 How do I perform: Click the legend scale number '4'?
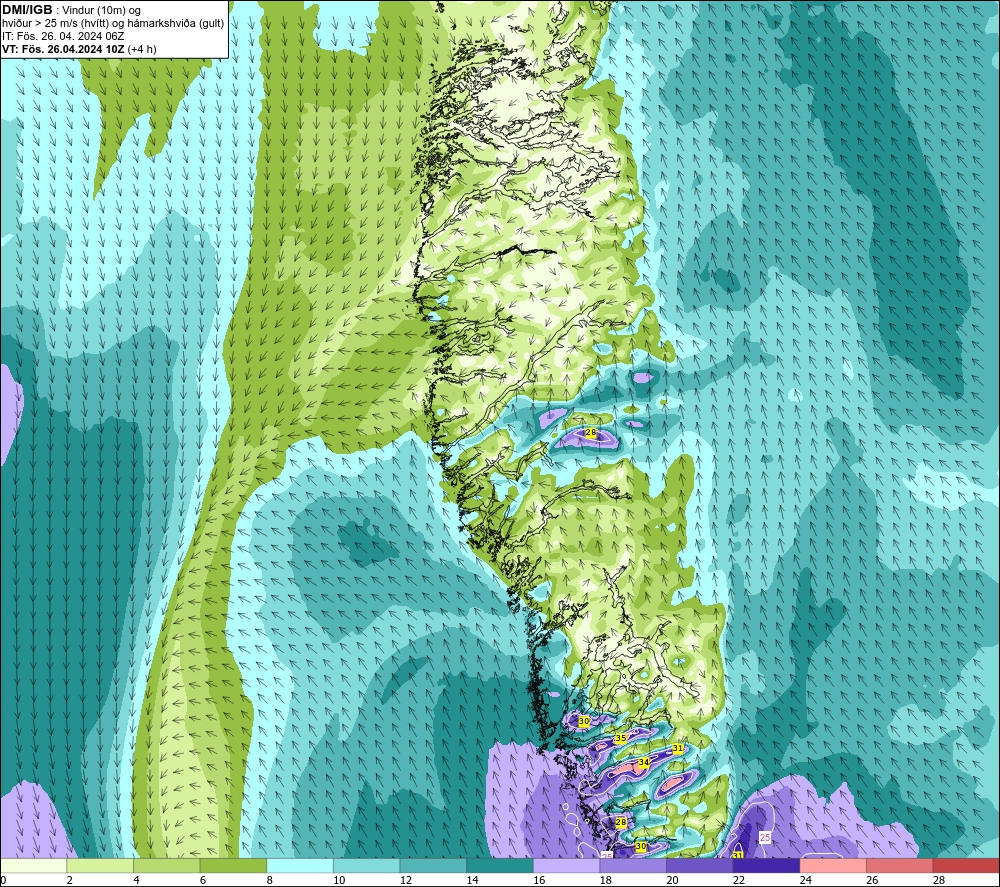(x=136, y=881)
